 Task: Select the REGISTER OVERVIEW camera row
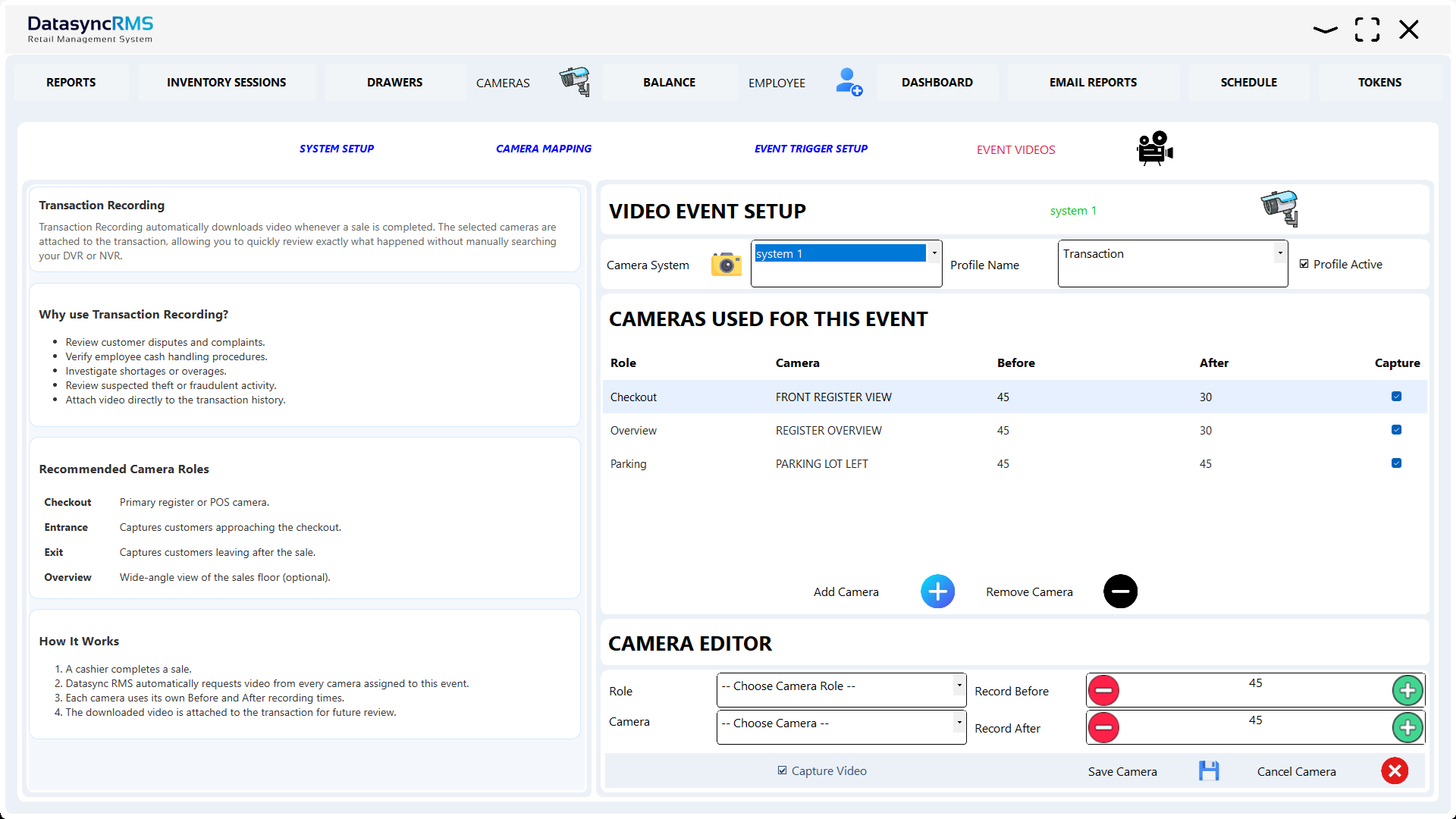click(1015, 430)
